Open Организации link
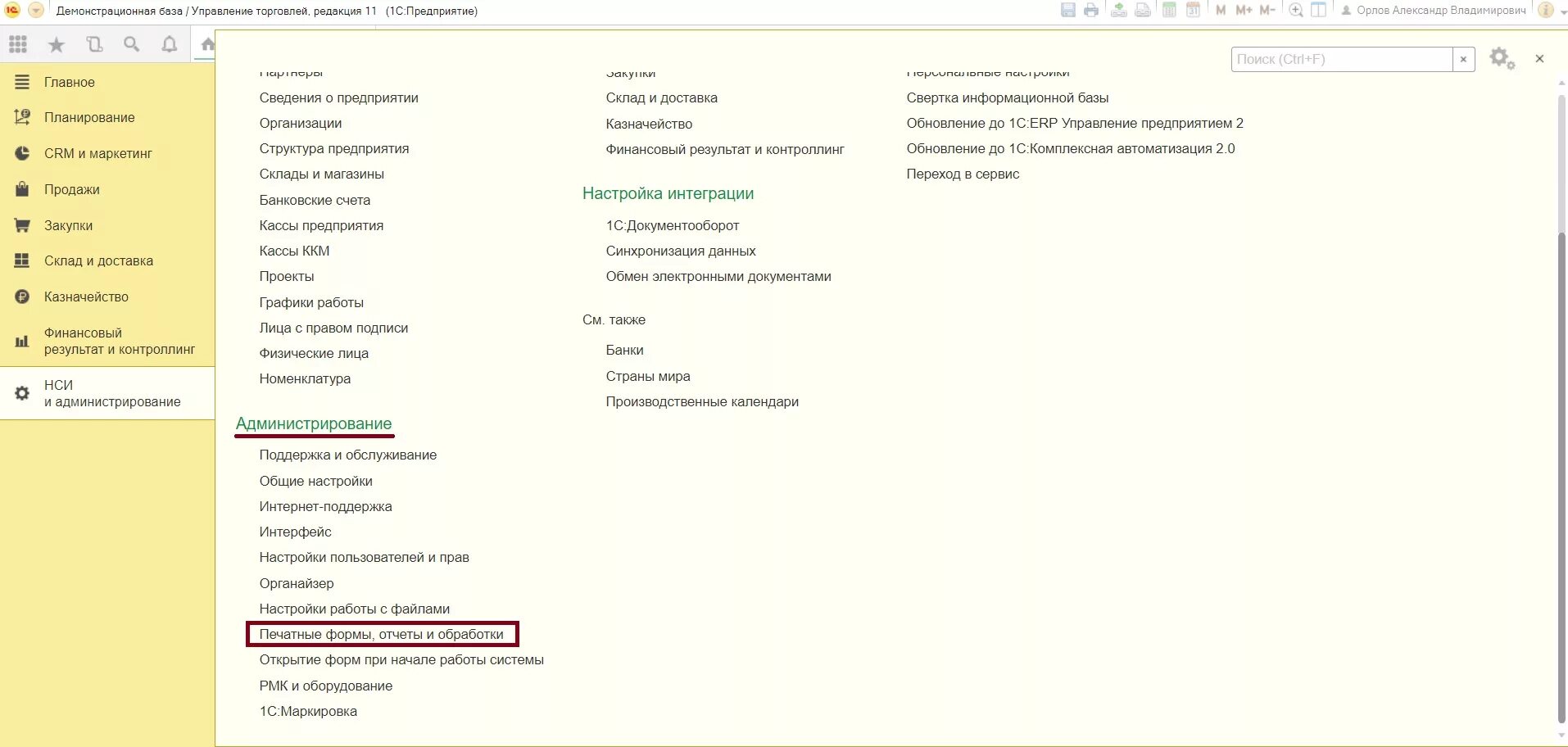The width and height of the screenshot is (1568, 747). 301,123
